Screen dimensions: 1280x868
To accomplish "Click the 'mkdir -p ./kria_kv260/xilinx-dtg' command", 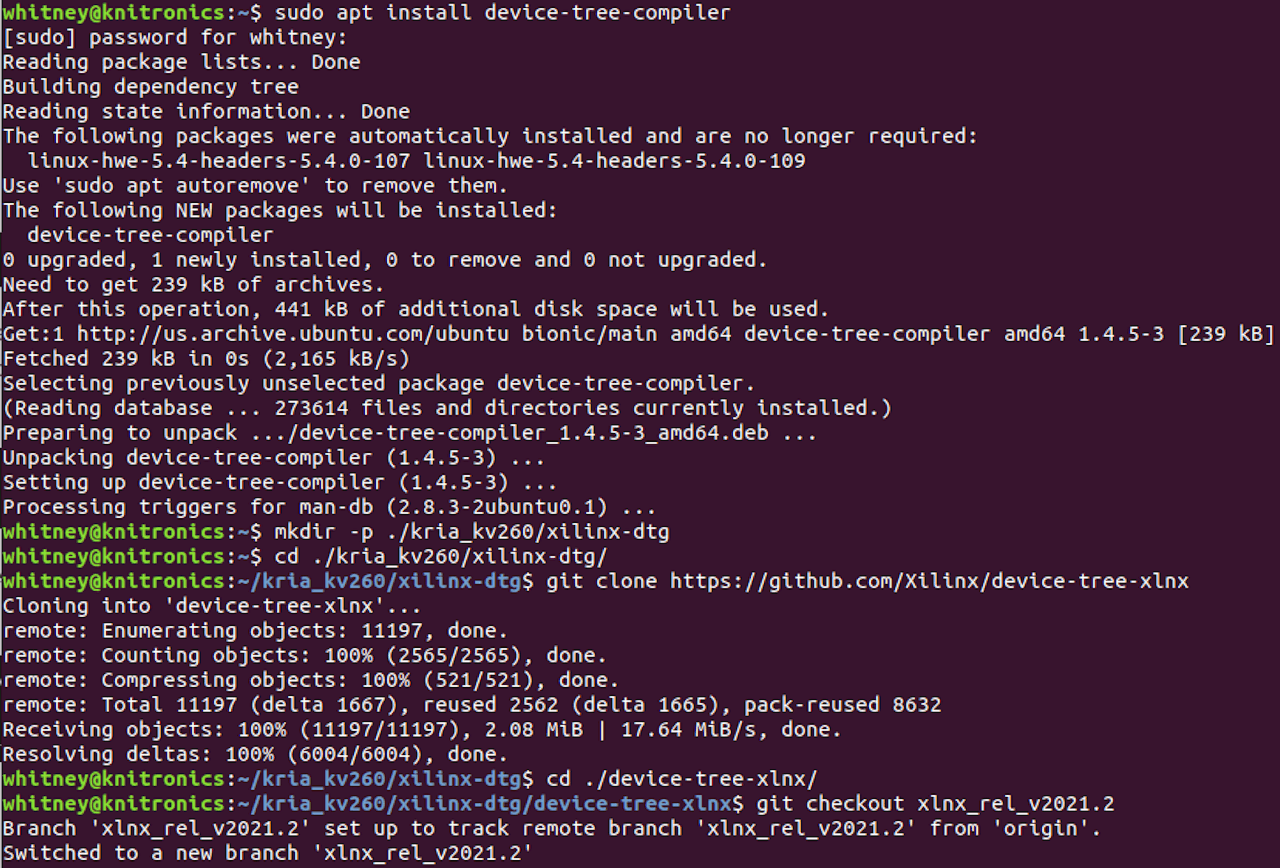I will tap(471, 532).
